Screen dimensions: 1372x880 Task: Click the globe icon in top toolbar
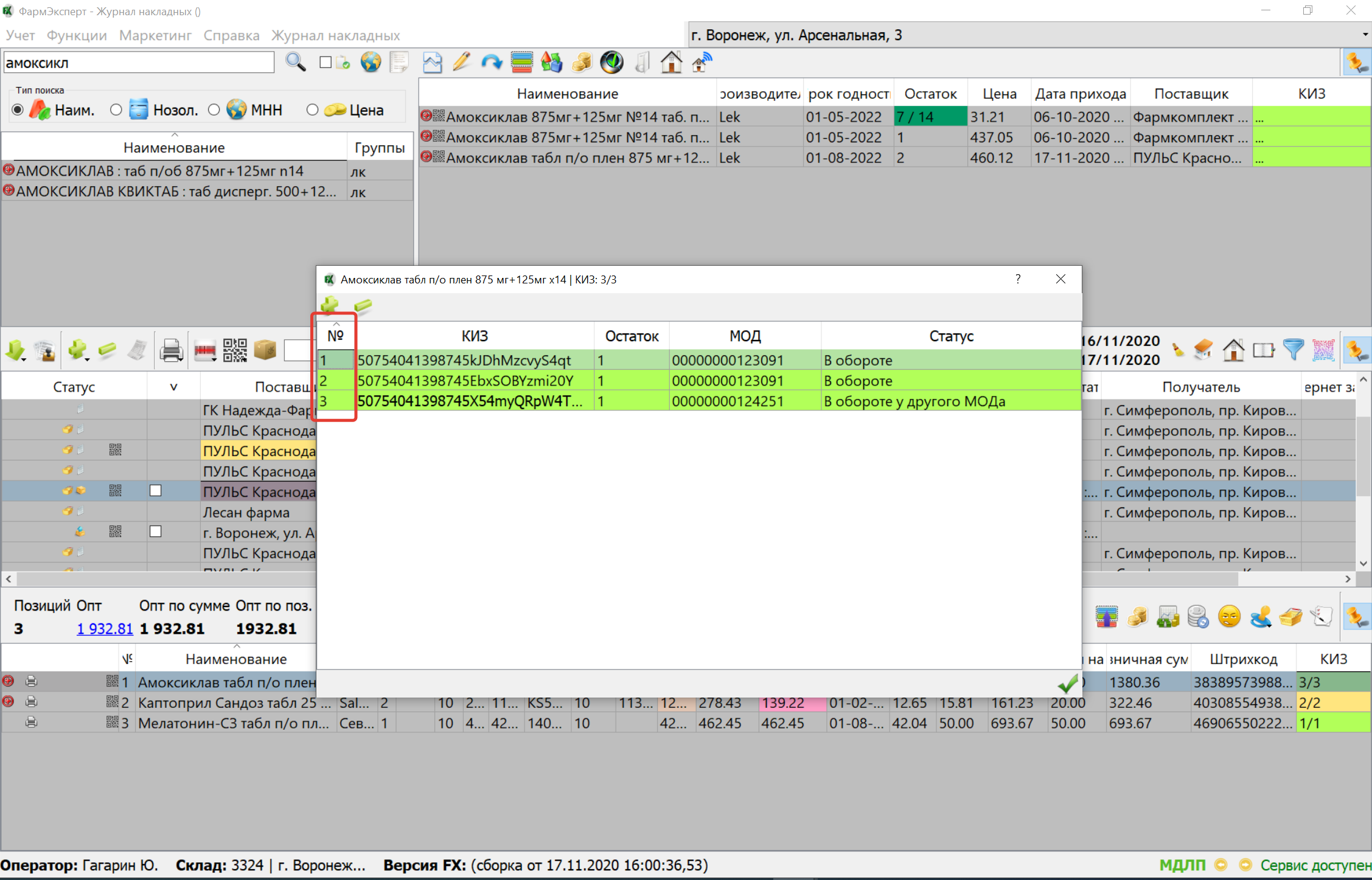click(x=371, y=62)
